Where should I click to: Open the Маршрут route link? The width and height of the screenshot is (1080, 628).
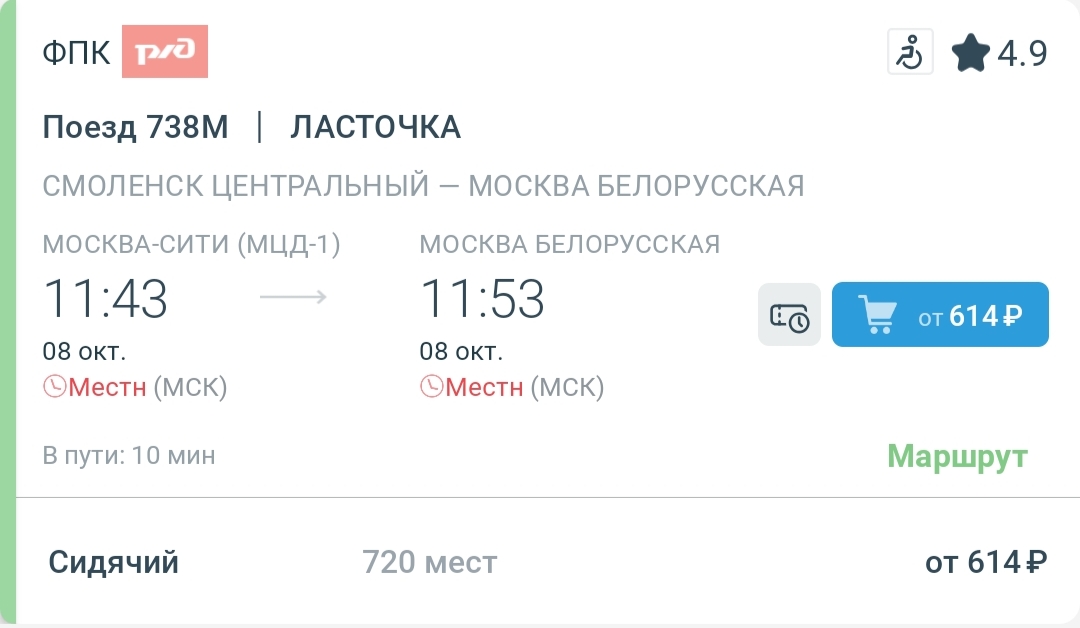point(957,457)
